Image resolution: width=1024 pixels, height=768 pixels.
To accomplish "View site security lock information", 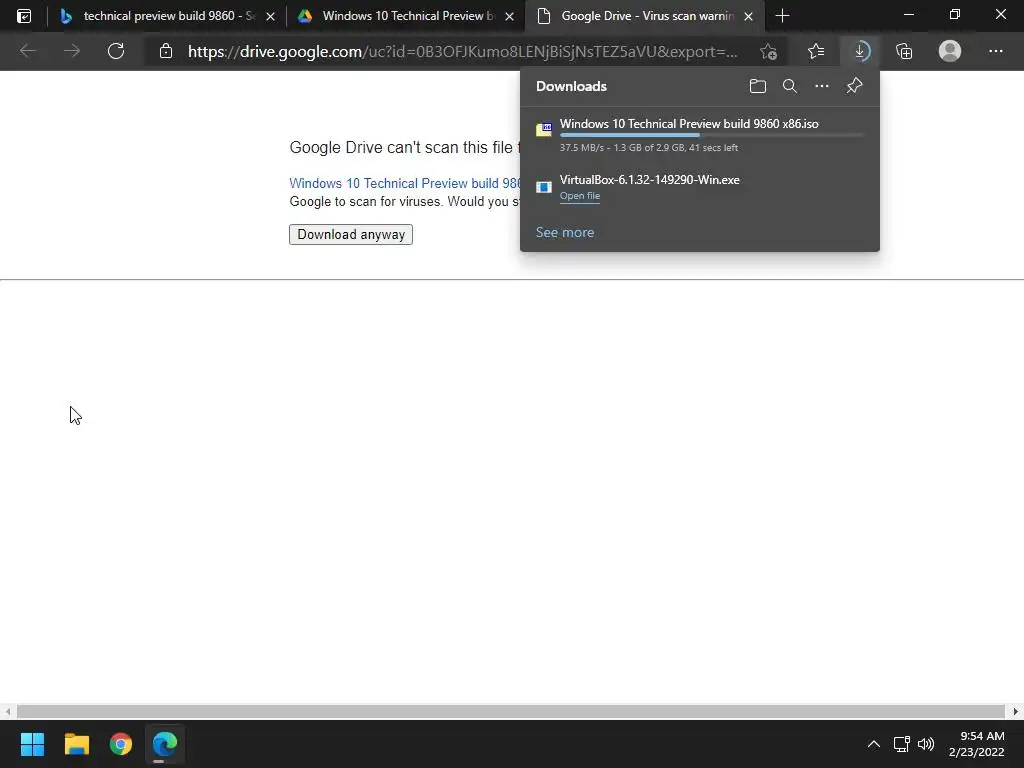I will [166, 51].
